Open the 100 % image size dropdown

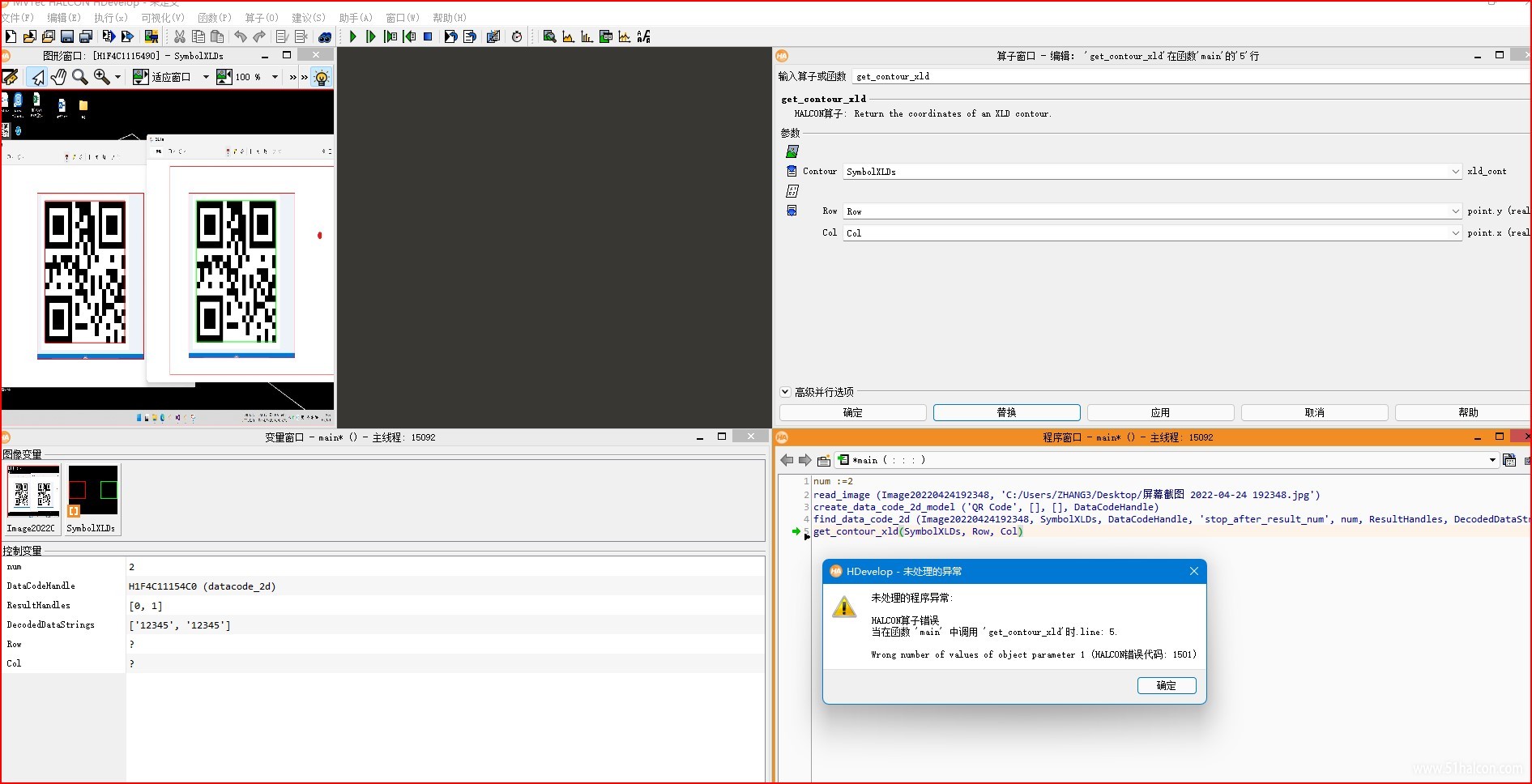275,77
